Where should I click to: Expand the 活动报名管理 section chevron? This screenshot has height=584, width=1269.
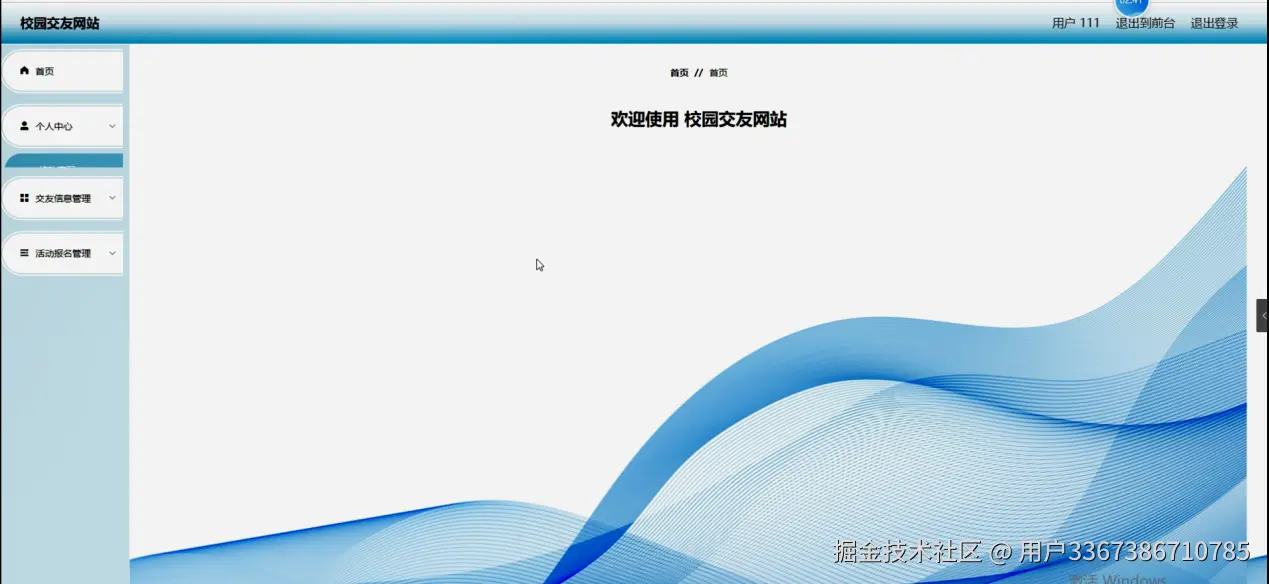[x=111, y=253]
